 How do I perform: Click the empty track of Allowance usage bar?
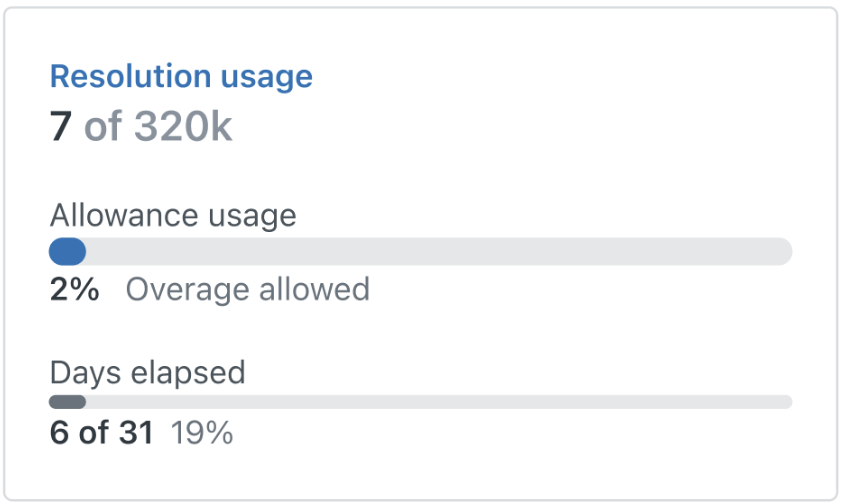tap(439, 251)
